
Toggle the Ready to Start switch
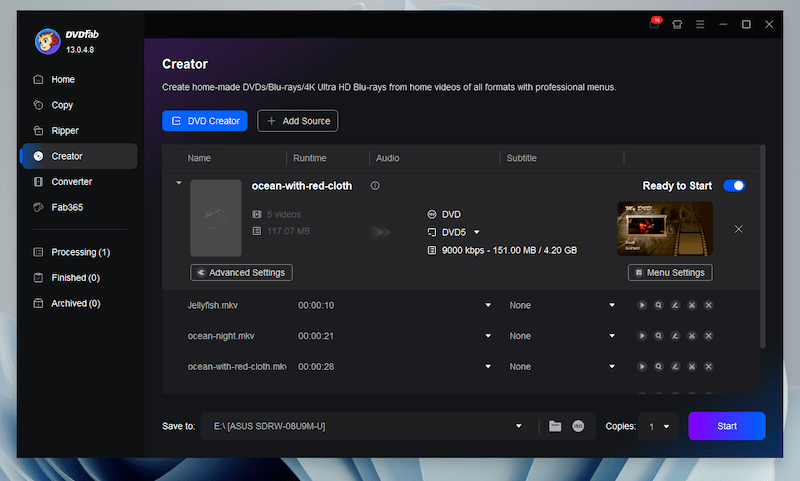click(734, 186)
